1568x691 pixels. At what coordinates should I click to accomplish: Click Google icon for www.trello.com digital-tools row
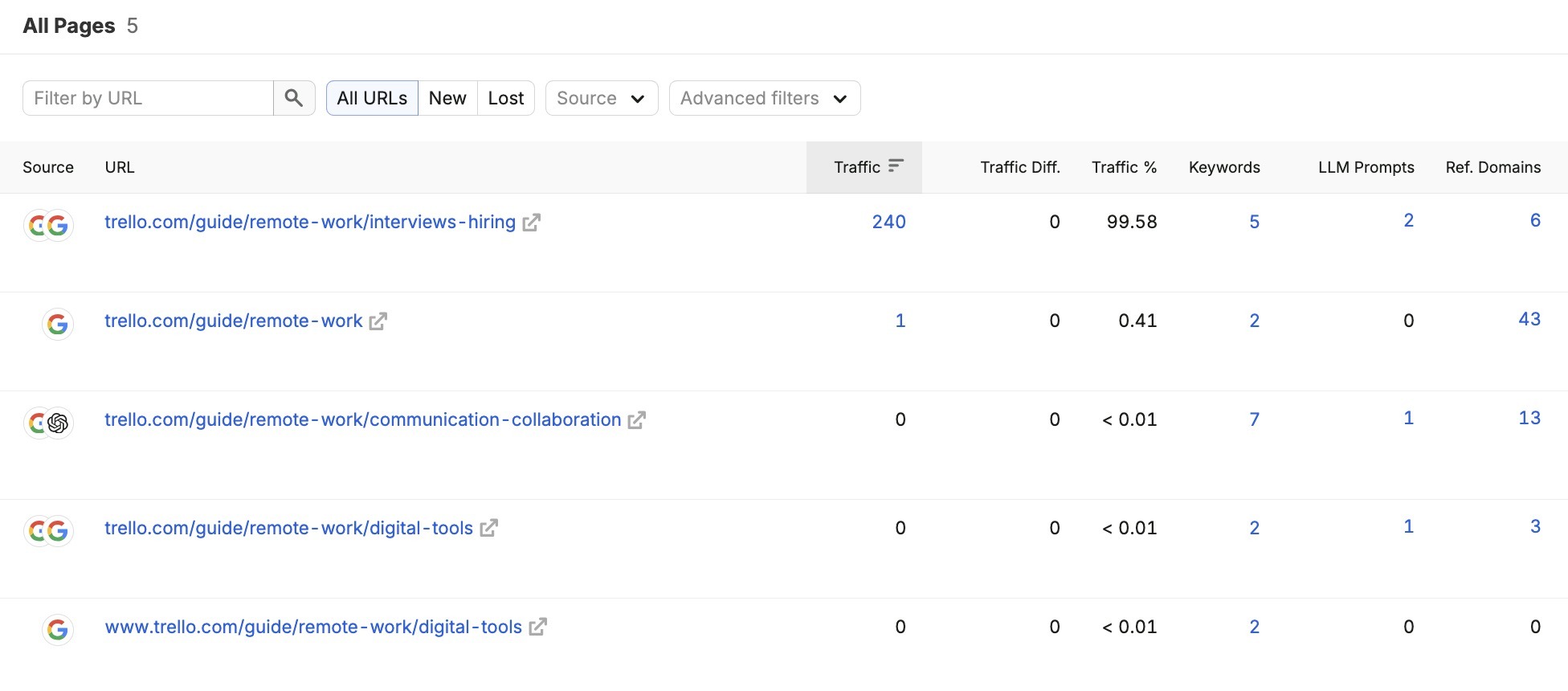point(58,629)
